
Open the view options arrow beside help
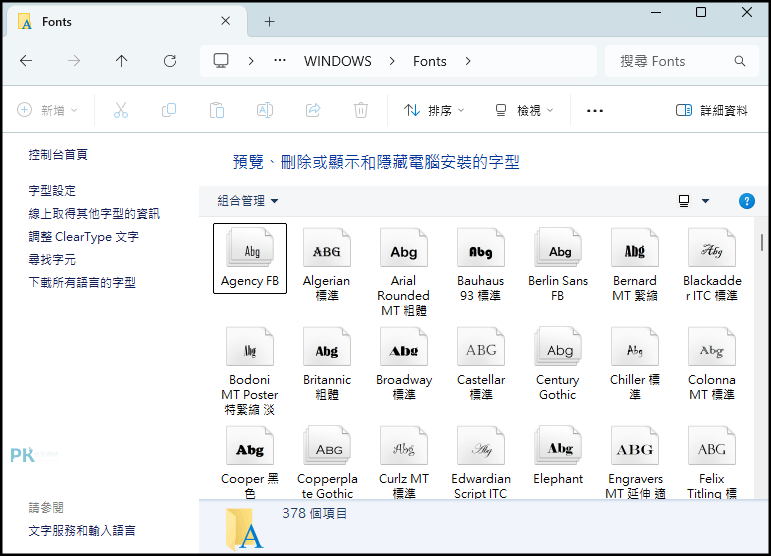point(705,201)
